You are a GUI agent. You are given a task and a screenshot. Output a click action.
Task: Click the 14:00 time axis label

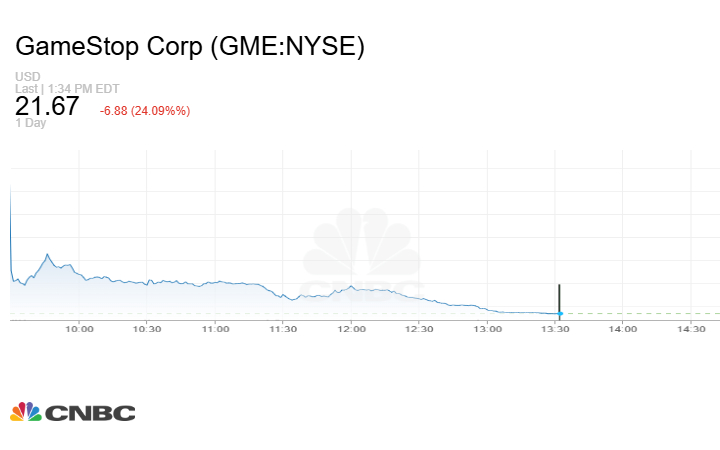tap(623, 328)
